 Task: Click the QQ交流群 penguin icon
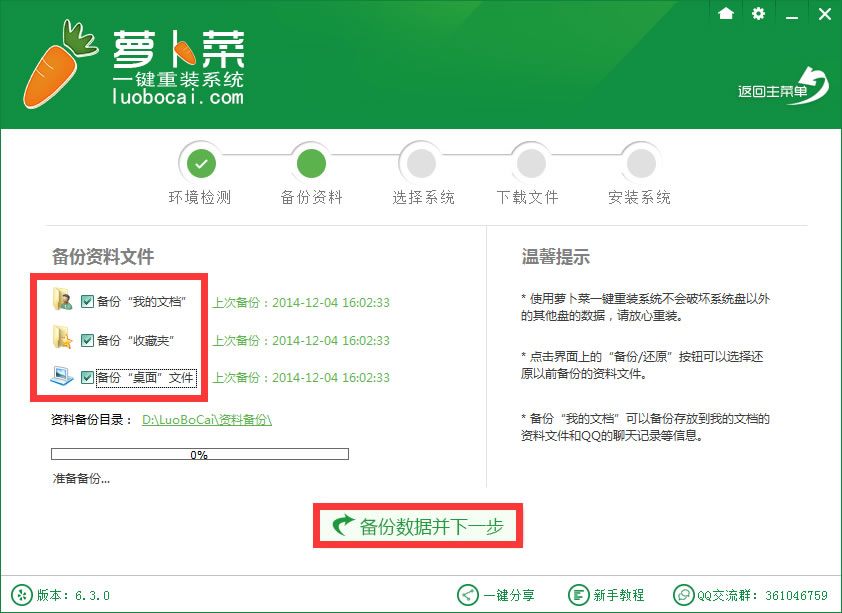[x=685, y=595]
